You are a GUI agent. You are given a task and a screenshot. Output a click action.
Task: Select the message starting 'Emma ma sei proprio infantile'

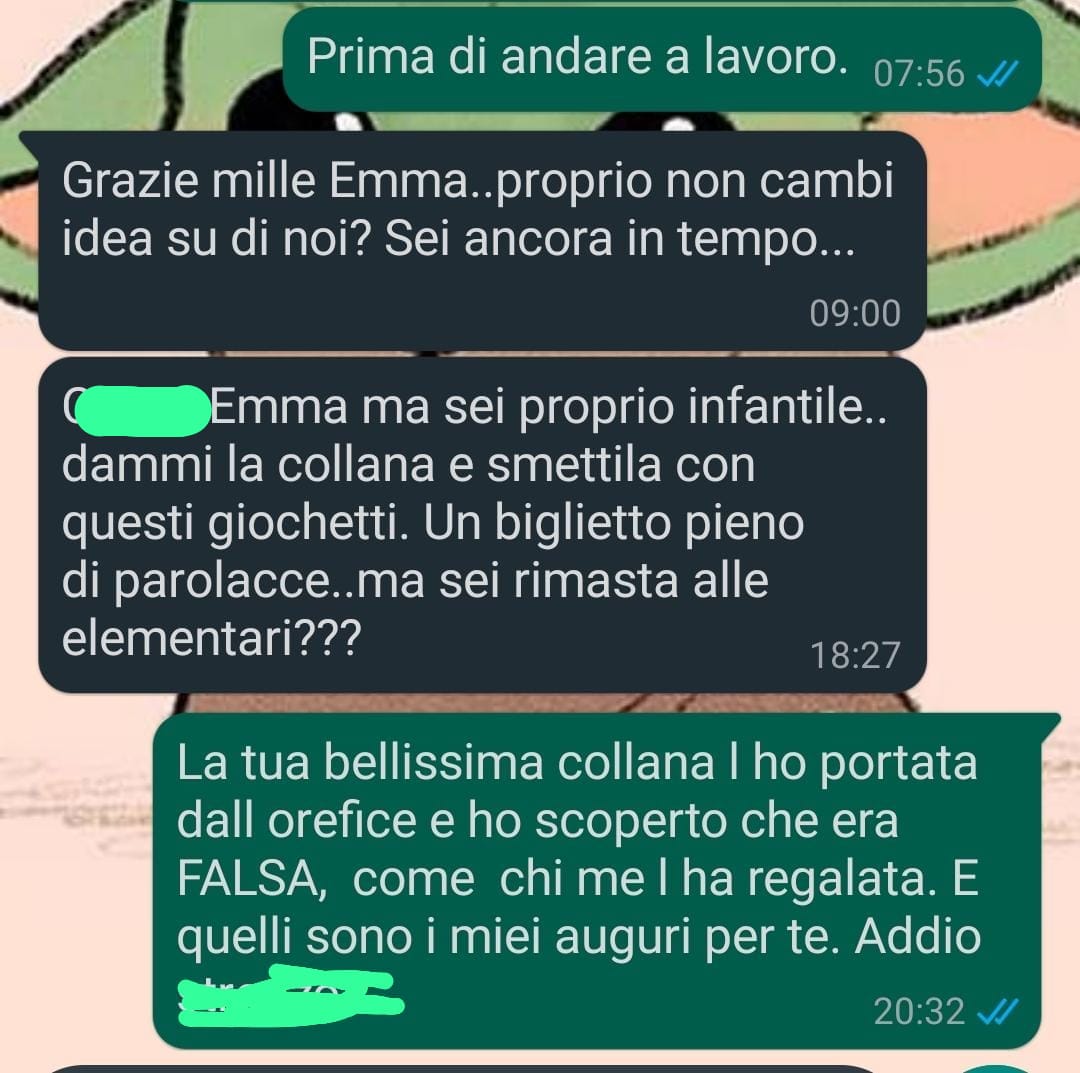point(482,525)
